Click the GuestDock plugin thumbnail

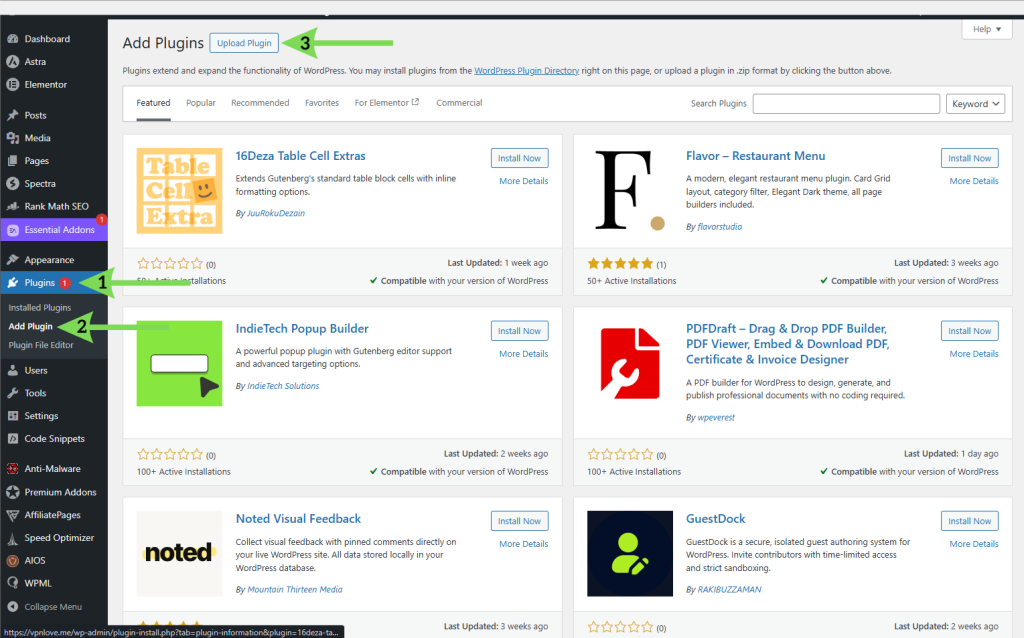(x=630, y=554)
